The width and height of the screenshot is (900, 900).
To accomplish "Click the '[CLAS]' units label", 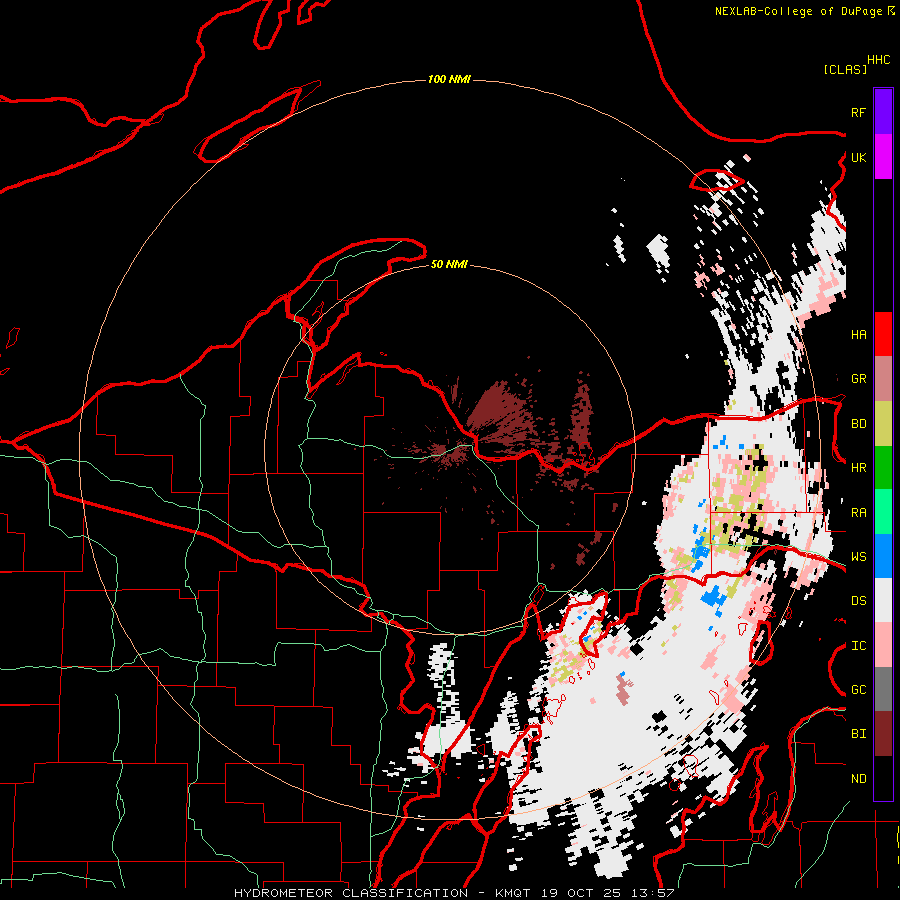I will pos(845,69).
